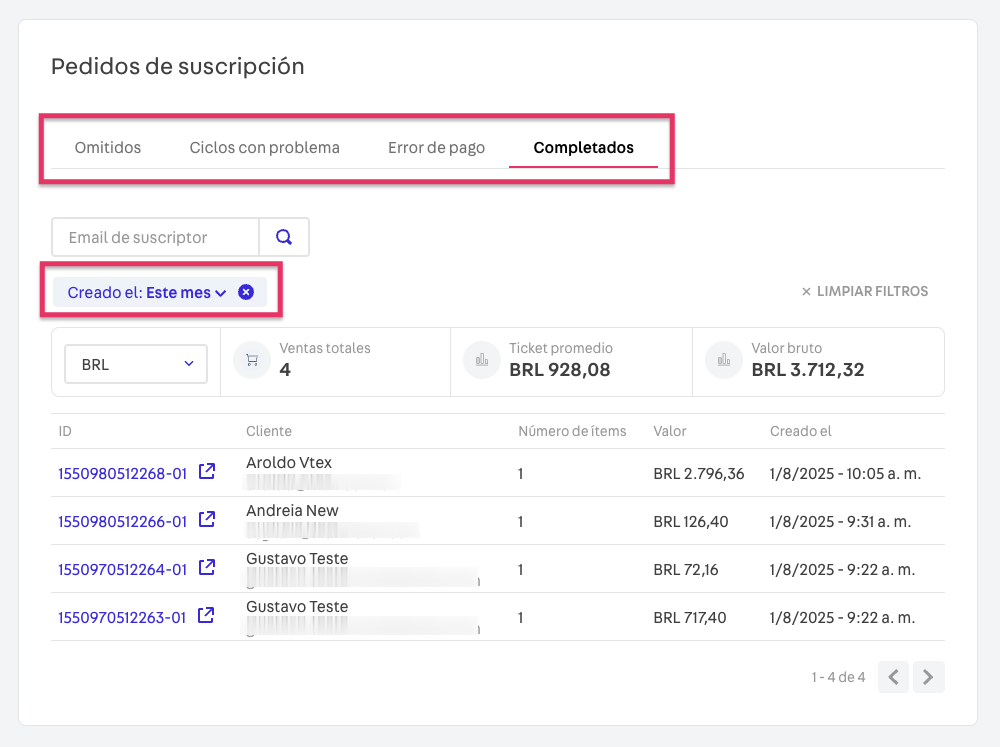Screen dimensions: 1000x747
Task: Select the LIMPIAR FILTROS action
Action: (870, 291)
